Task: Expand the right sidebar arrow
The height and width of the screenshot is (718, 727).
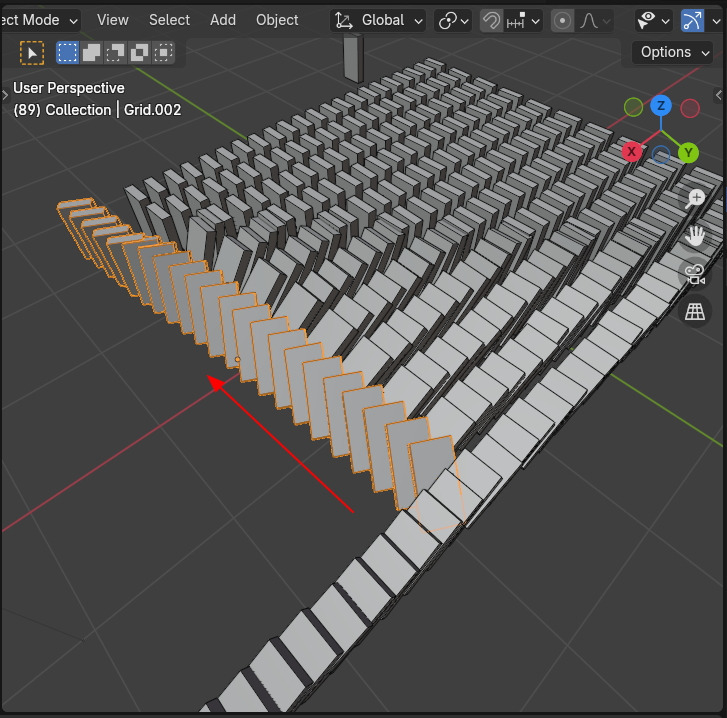Action: [x=719, y=95]
